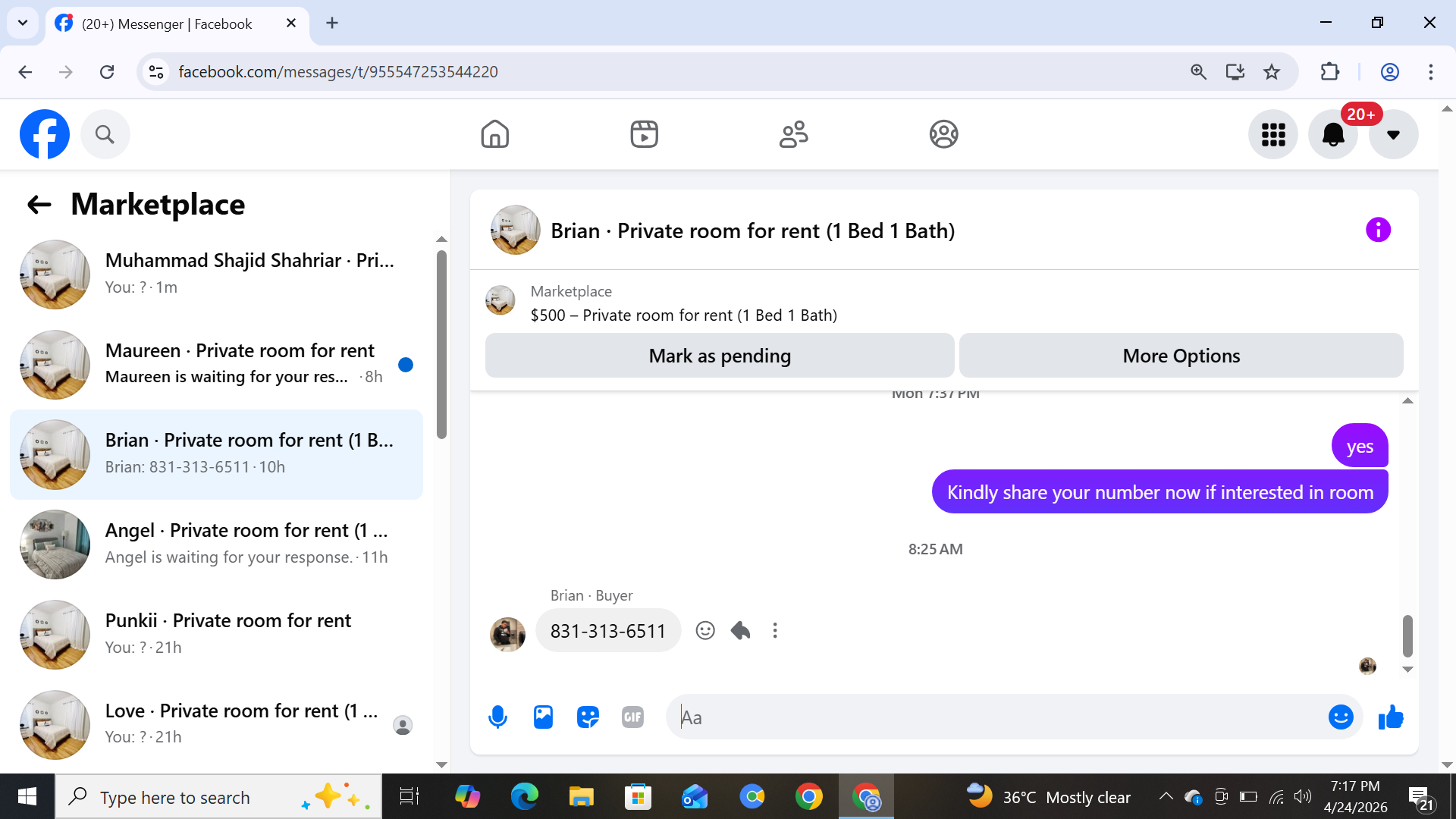
Task: Open conversation information panel
Action: [1378, 230]
